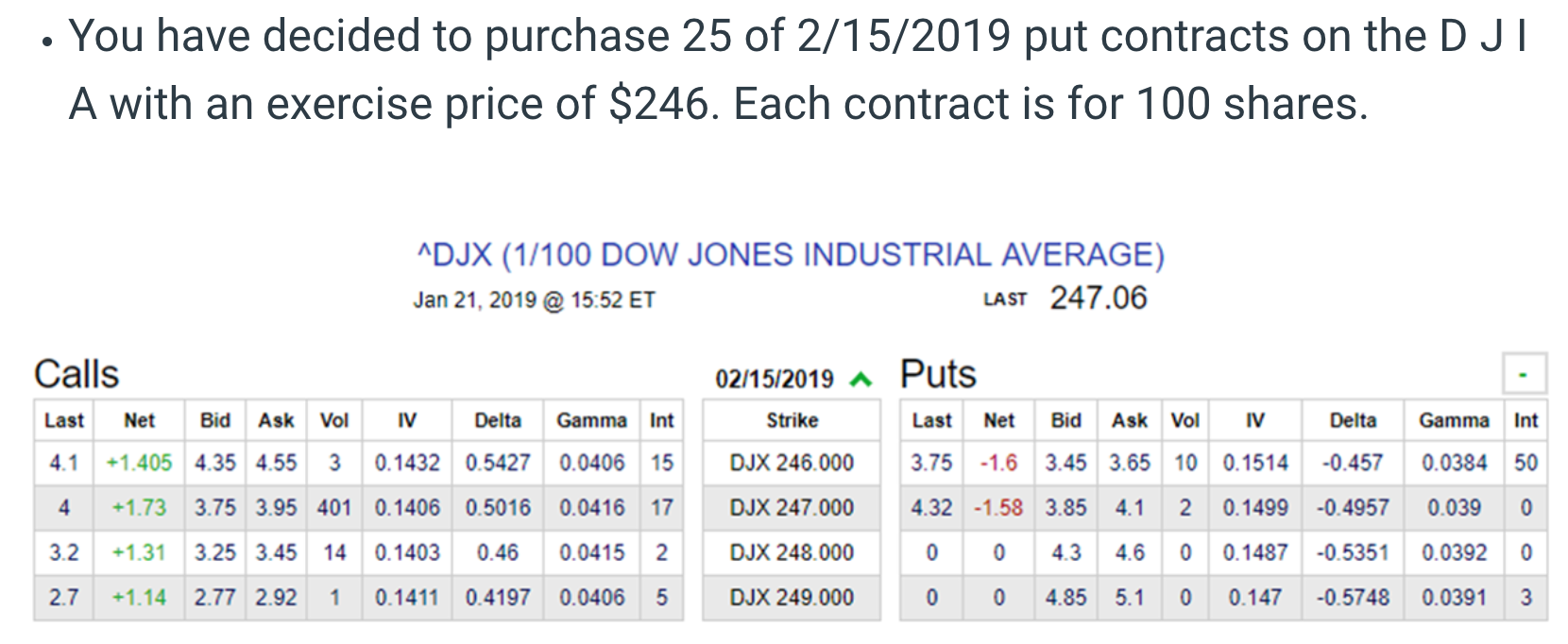
Task: Select the DJX 246.000 strike row
Action: point(792,463)
